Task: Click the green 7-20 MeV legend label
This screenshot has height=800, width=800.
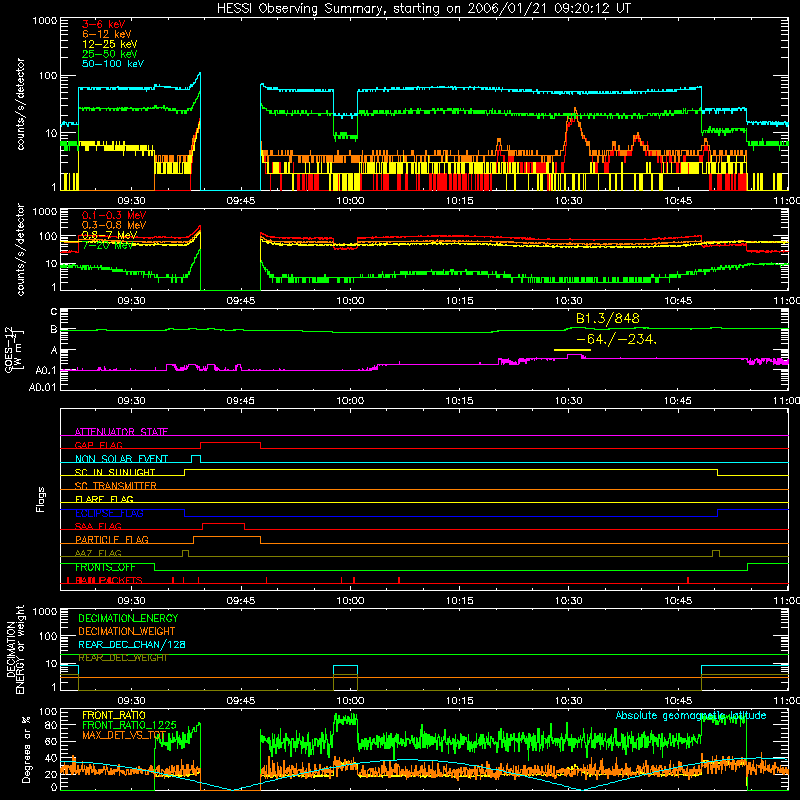Action: [x=107, y=245]
